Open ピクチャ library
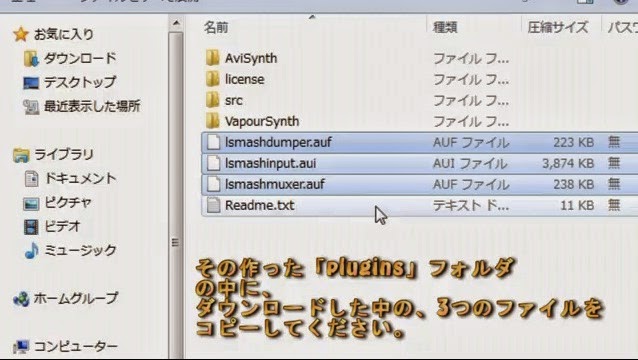The width and height of the screenshot is (638, 360). (68, 203)
